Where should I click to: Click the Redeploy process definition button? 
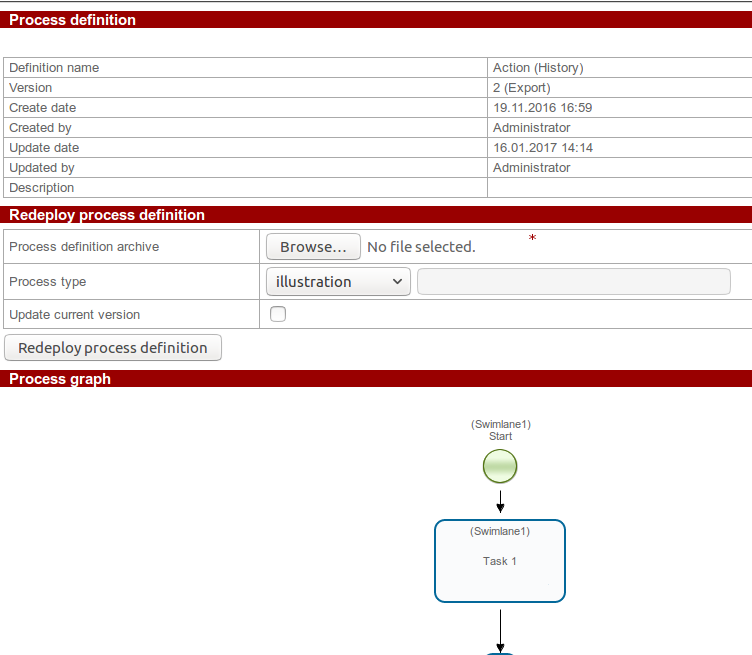pos(113,348)
